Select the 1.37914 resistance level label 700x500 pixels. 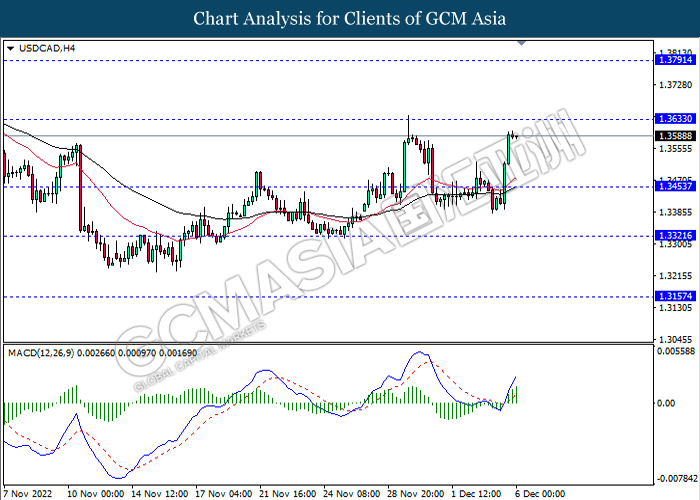coord(675,59)
